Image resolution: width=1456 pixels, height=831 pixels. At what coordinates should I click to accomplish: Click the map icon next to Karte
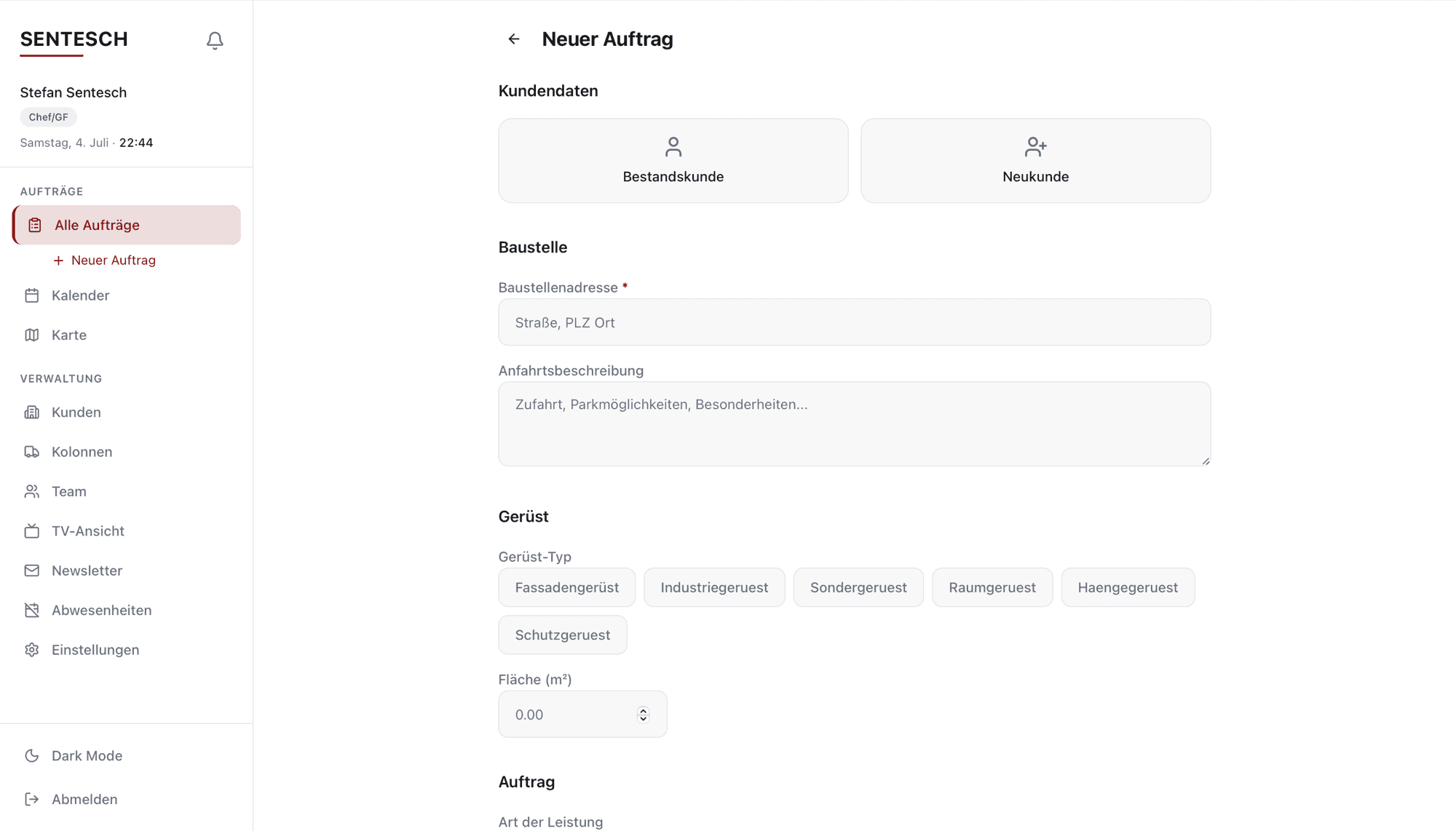32,335
